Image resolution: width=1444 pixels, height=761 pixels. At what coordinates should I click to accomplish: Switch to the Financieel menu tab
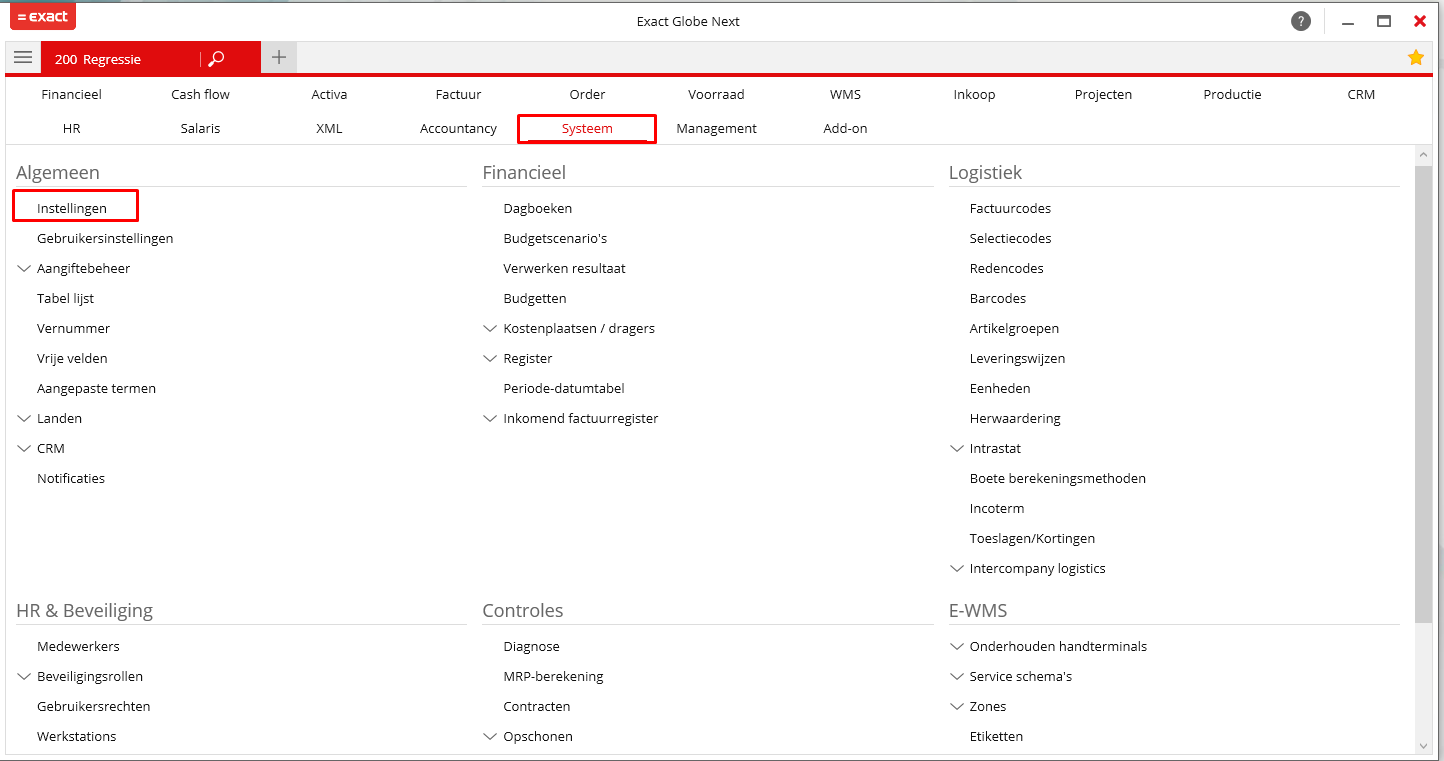[x=71, y=95]
